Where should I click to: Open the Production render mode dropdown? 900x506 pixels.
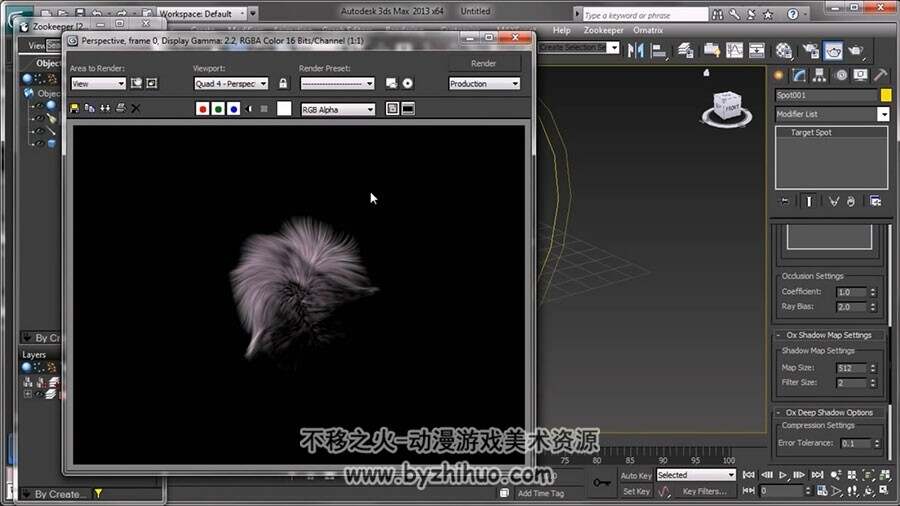coord(484,84)
